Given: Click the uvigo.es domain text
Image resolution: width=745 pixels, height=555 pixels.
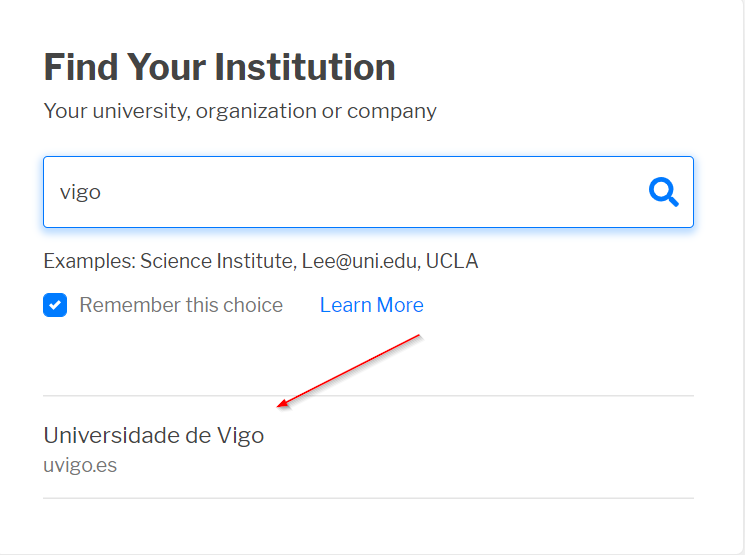Looking at the screenshot, I should (80, 465).
